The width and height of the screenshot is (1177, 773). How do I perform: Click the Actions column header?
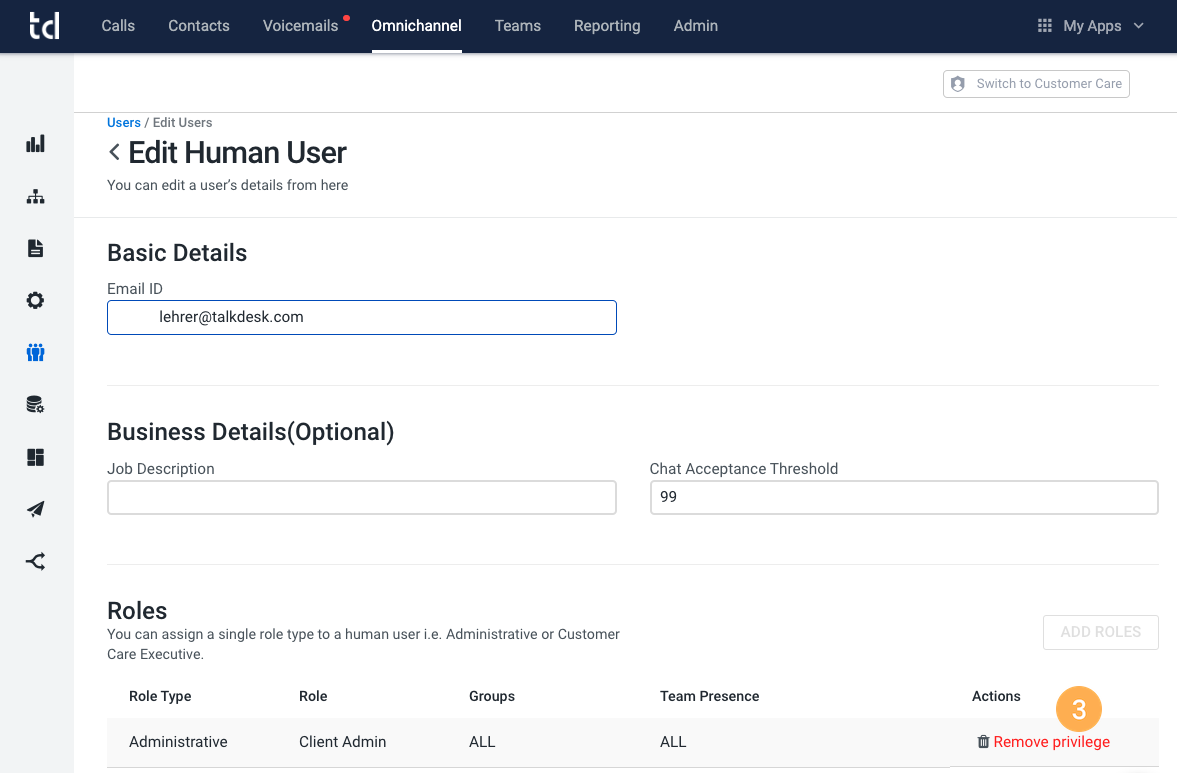point(996,696)
